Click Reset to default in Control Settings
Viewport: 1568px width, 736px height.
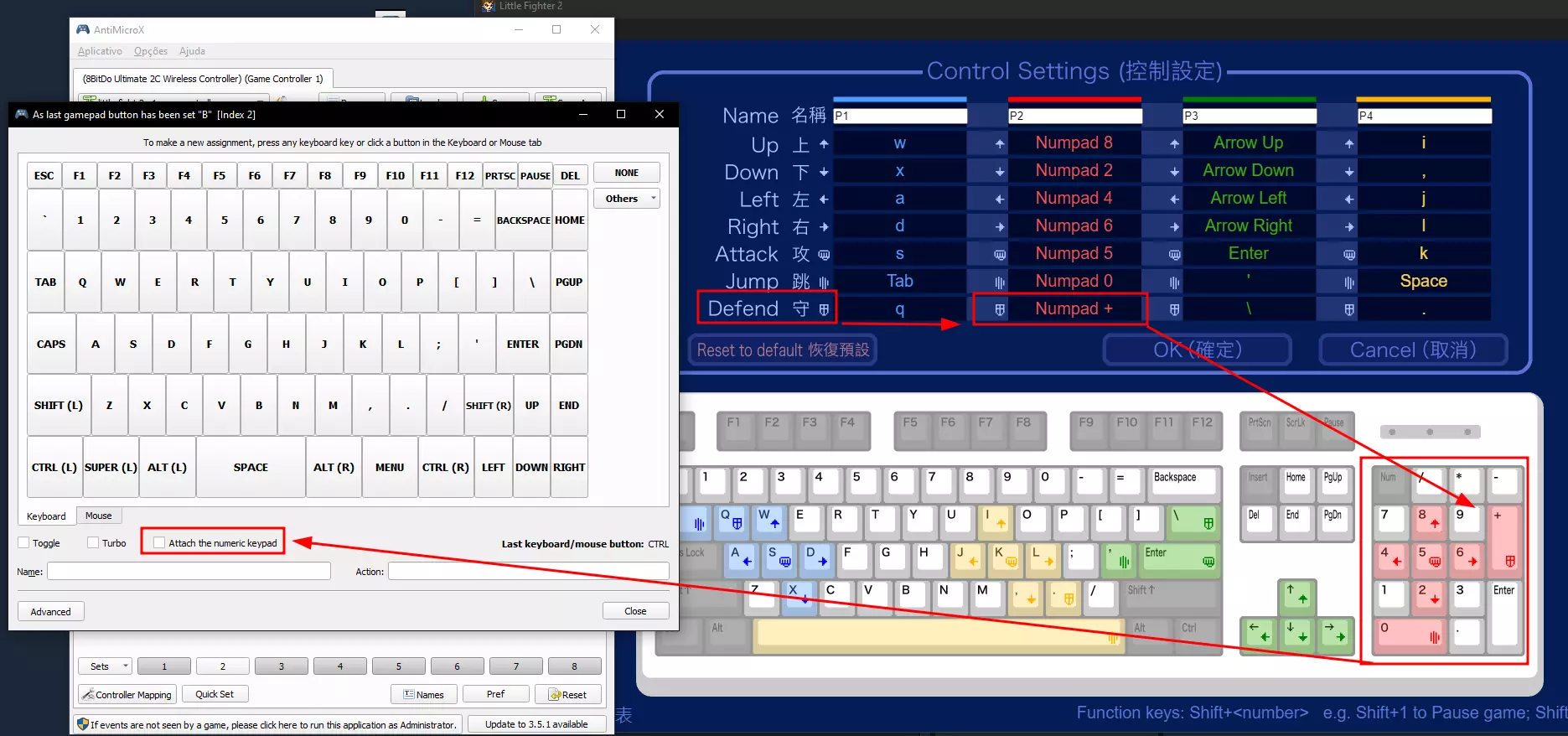[784, 350]
